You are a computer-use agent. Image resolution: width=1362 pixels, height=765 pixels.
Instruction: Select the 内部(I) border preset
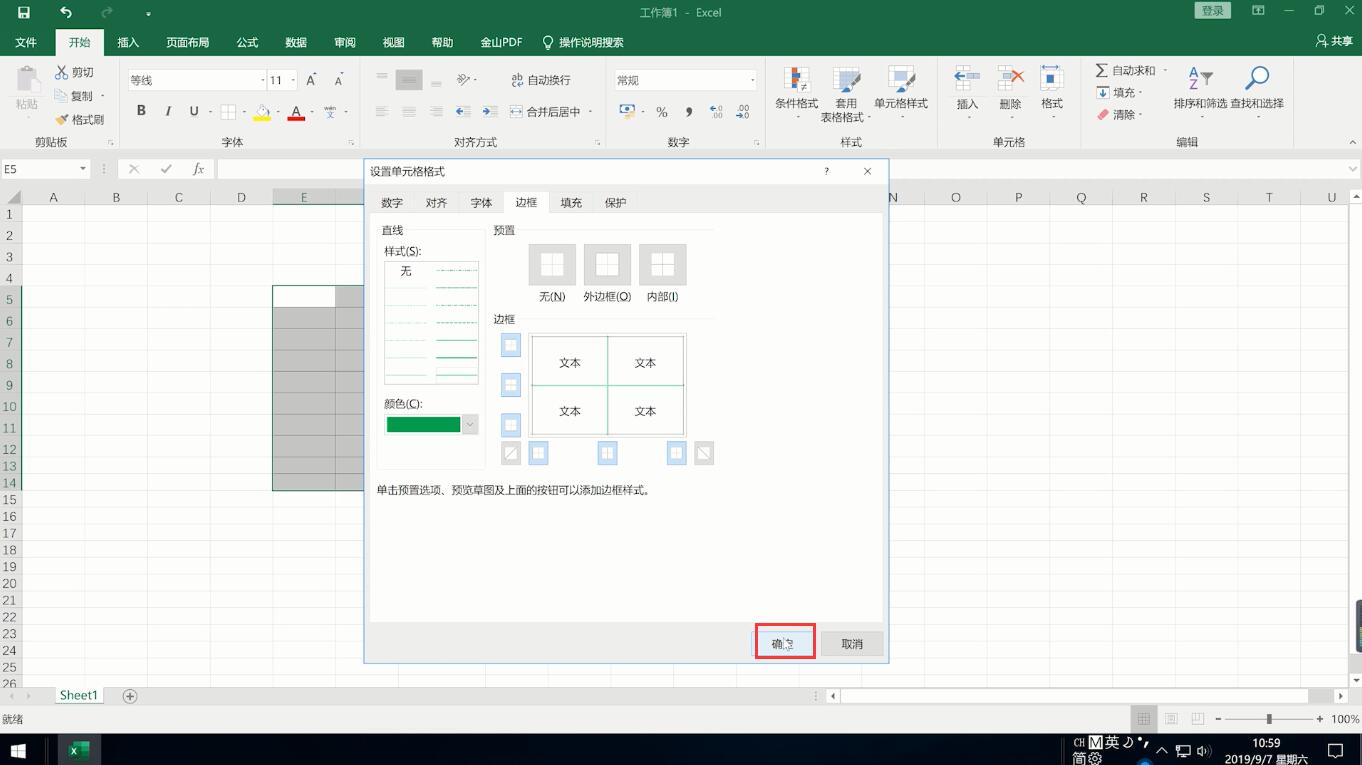662,265
